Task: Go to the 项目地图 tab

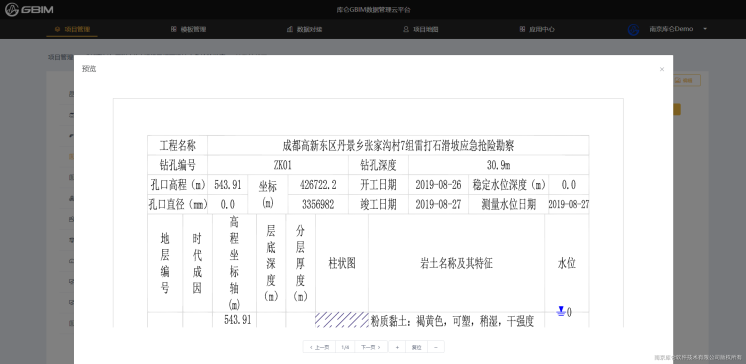Action: (x=421, y=29)
